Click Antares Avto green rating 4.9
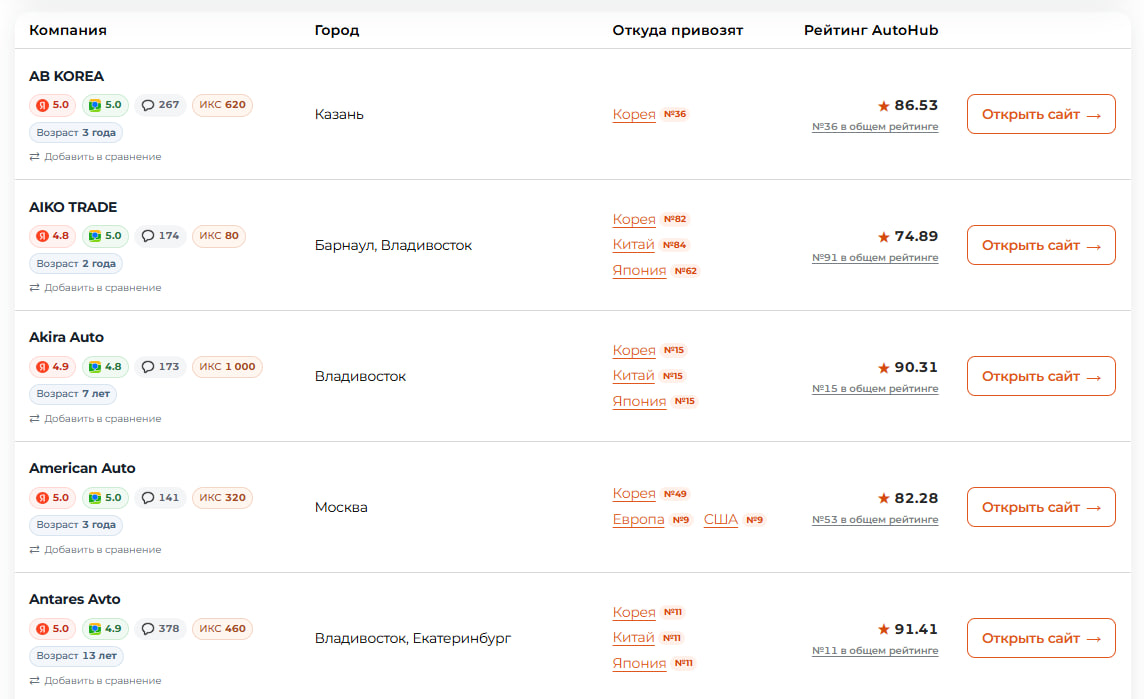Screen dimensions: 1144x699 click(x=105, y=628)
